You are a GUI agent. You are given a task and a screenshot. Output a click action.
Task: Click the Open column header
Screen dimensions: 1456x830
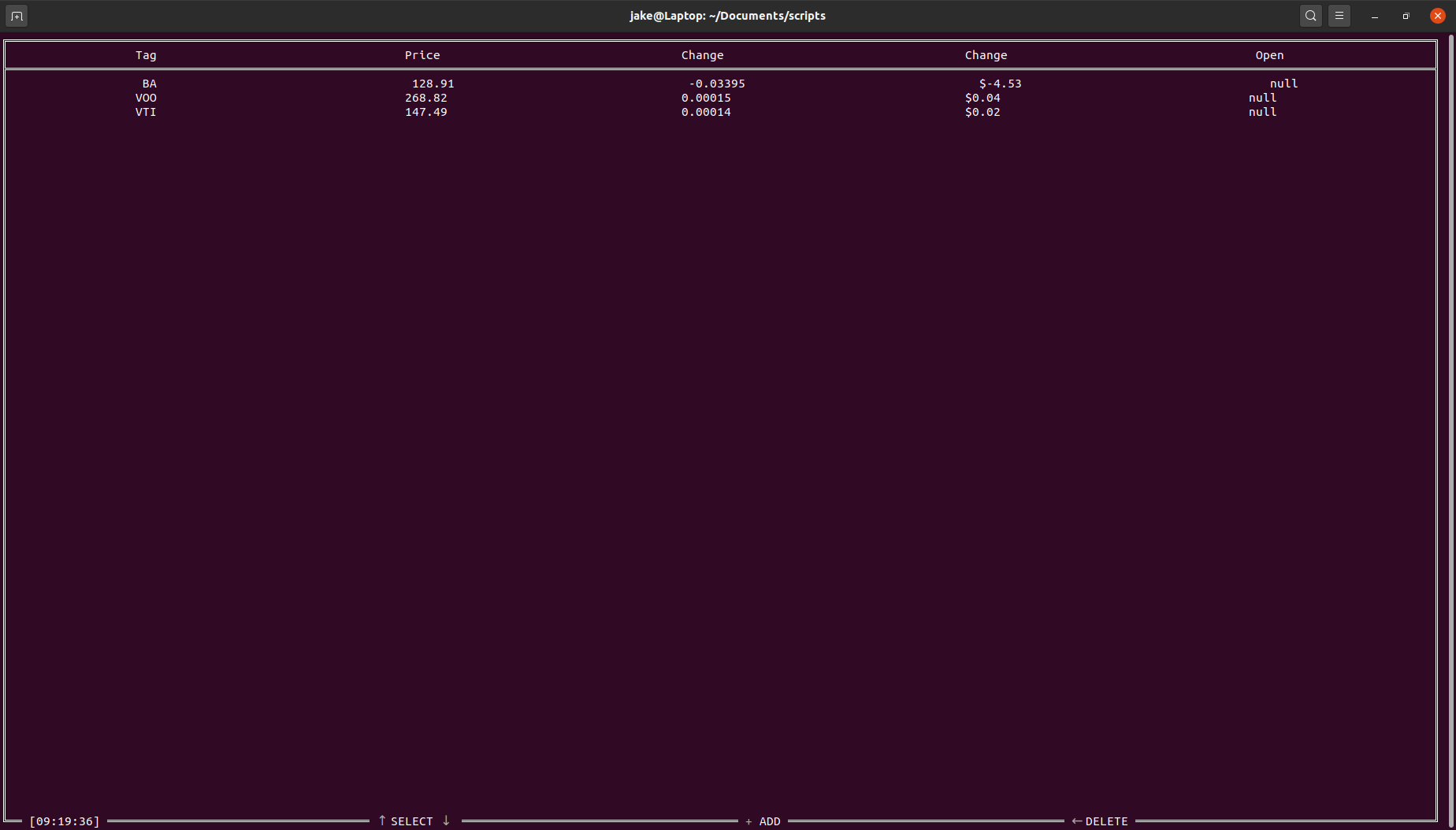coord(1269,55)
